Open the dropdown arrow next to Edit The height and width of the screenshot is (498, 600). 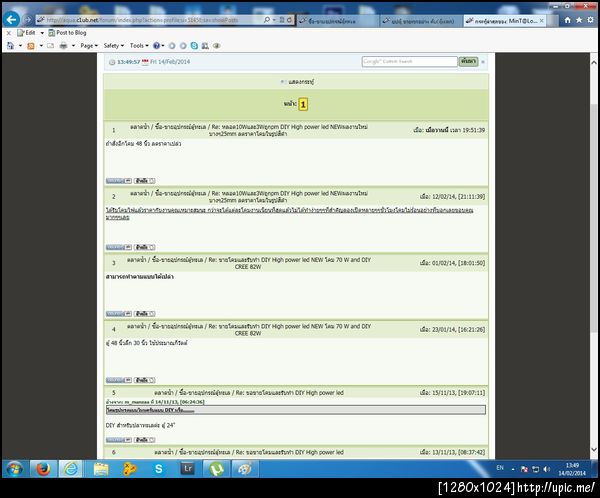pyautogui.click(x=42, y=33)
